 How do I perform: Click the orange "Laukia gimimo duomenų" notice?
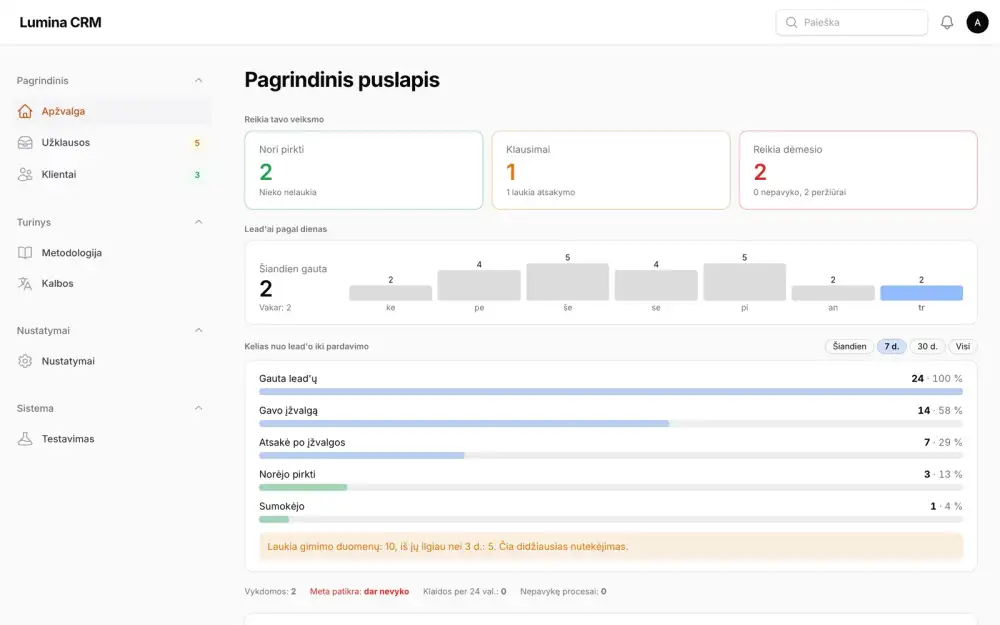pyautogui.click(x=611, y=547)
